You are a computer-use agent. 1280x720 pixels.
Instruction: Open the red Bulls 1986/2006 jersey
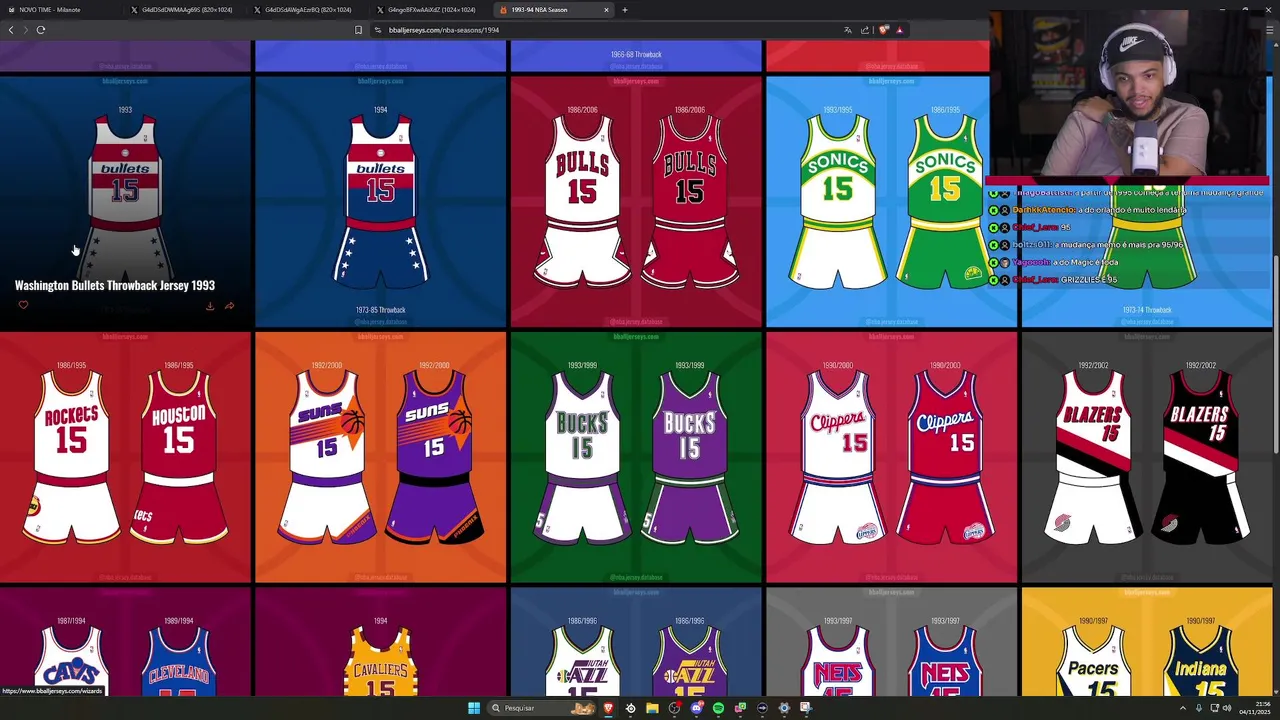(690, 200)
